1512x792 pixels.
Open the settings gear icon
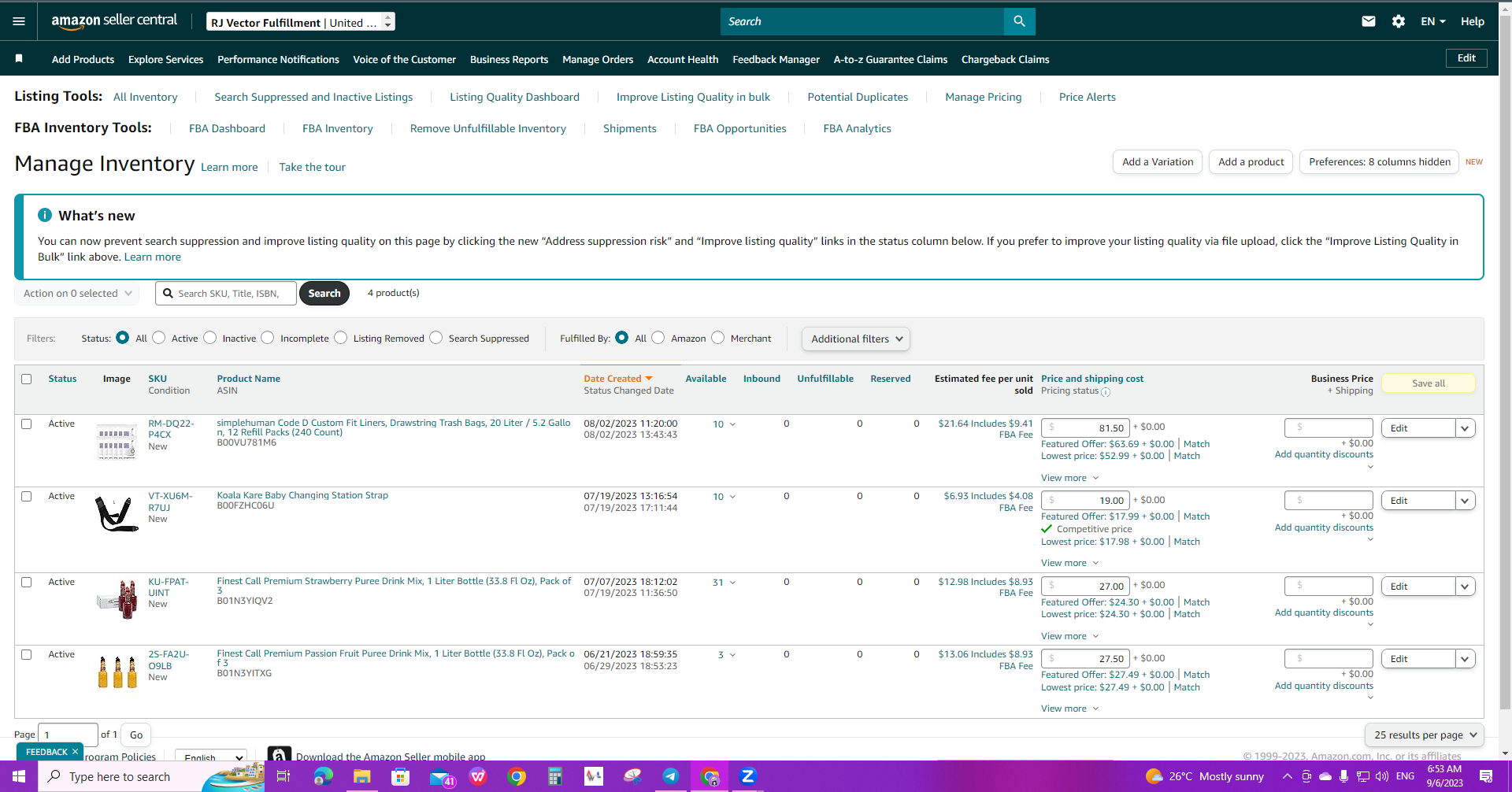pyautogui.click(x=1399, y=21)
